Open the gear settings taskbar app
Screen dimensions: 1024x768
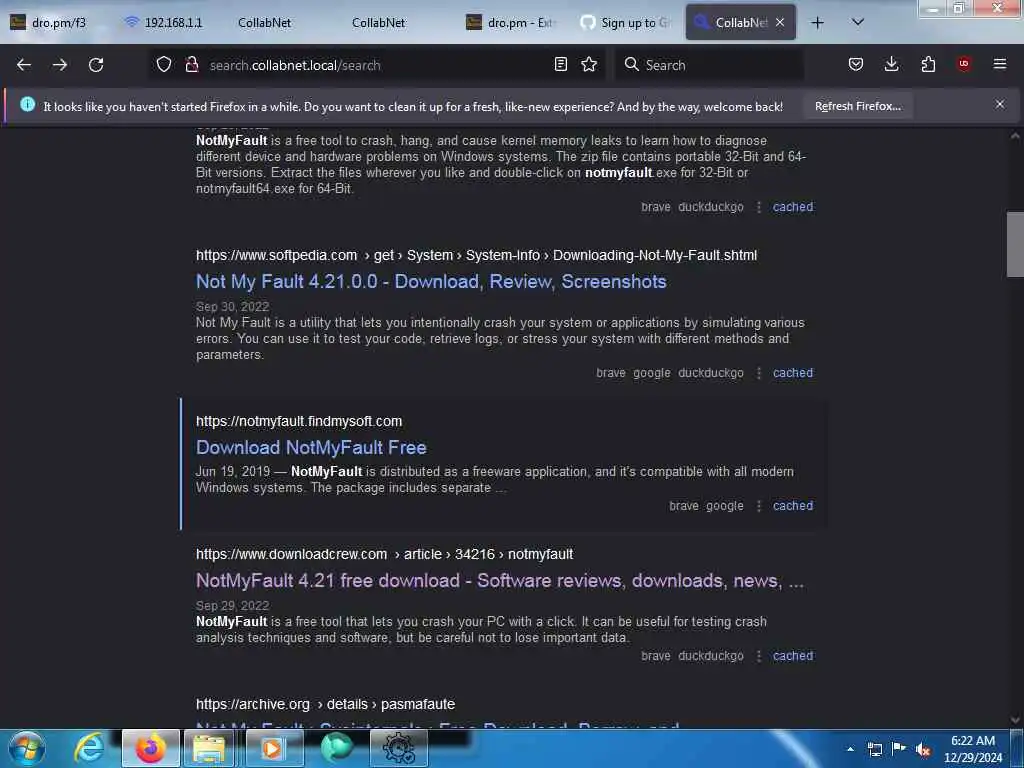pyautogui.click(x=398, y=748)
